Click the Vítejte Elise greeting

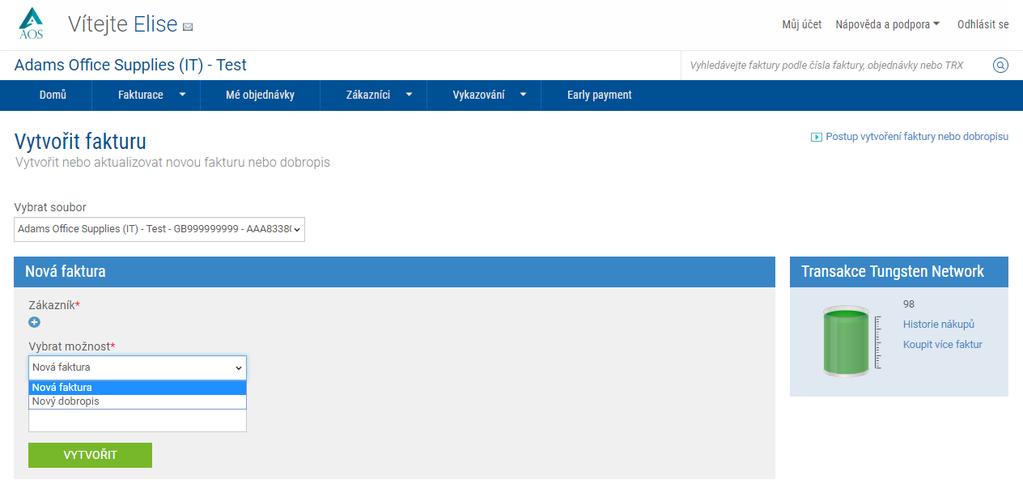[123, 24]
